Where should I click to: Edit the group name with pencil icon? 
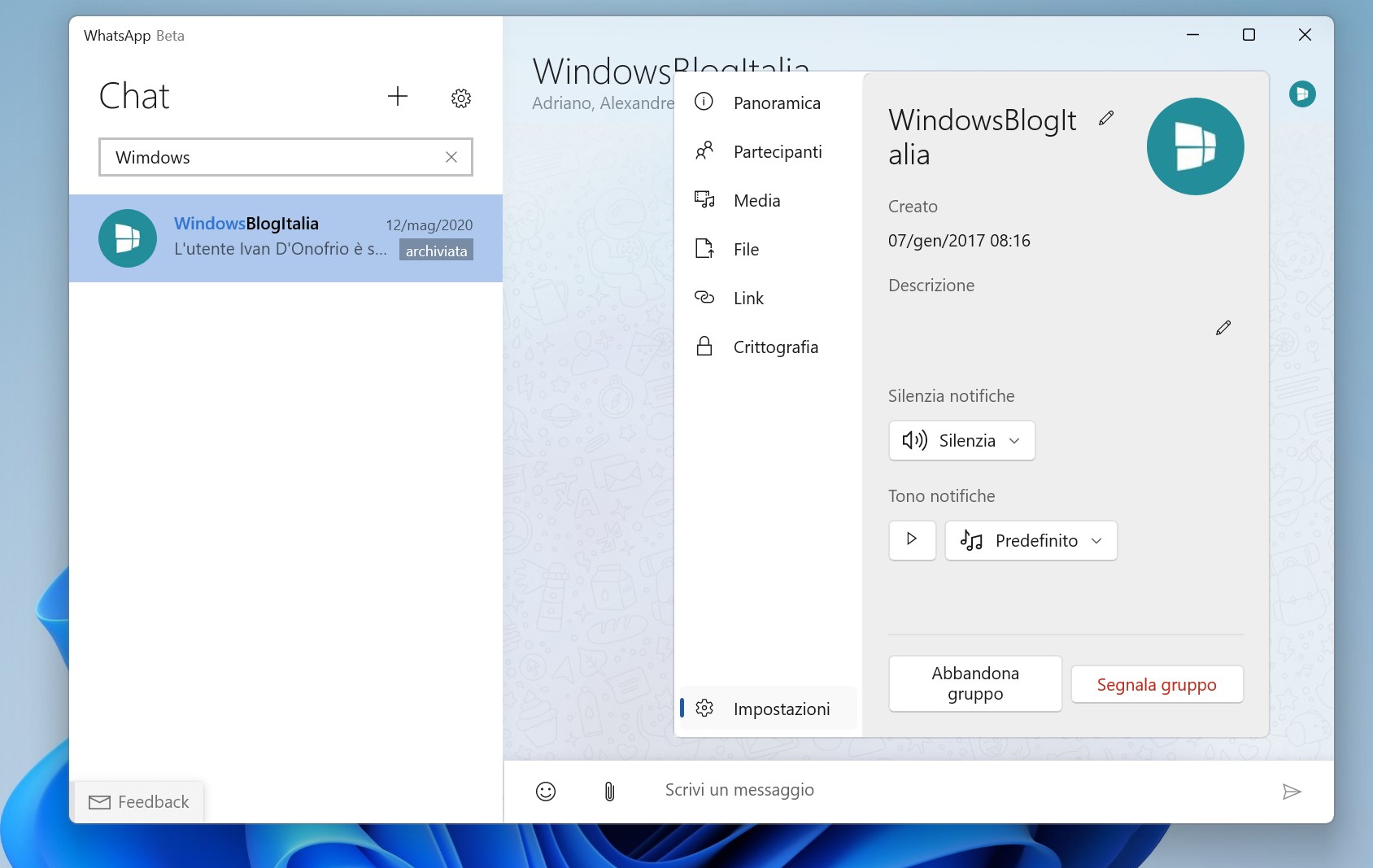click(1106, 118)
